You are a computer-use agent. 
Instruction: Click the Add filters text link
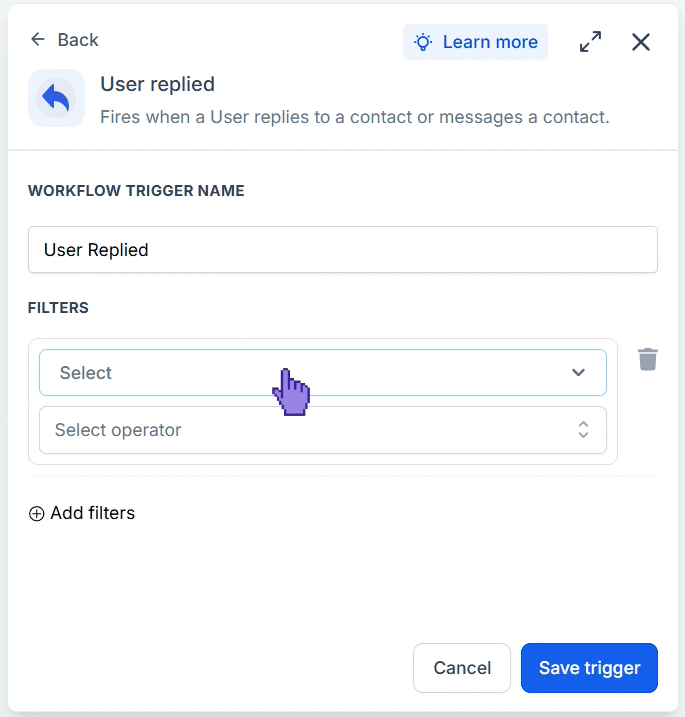click(93, 513)
